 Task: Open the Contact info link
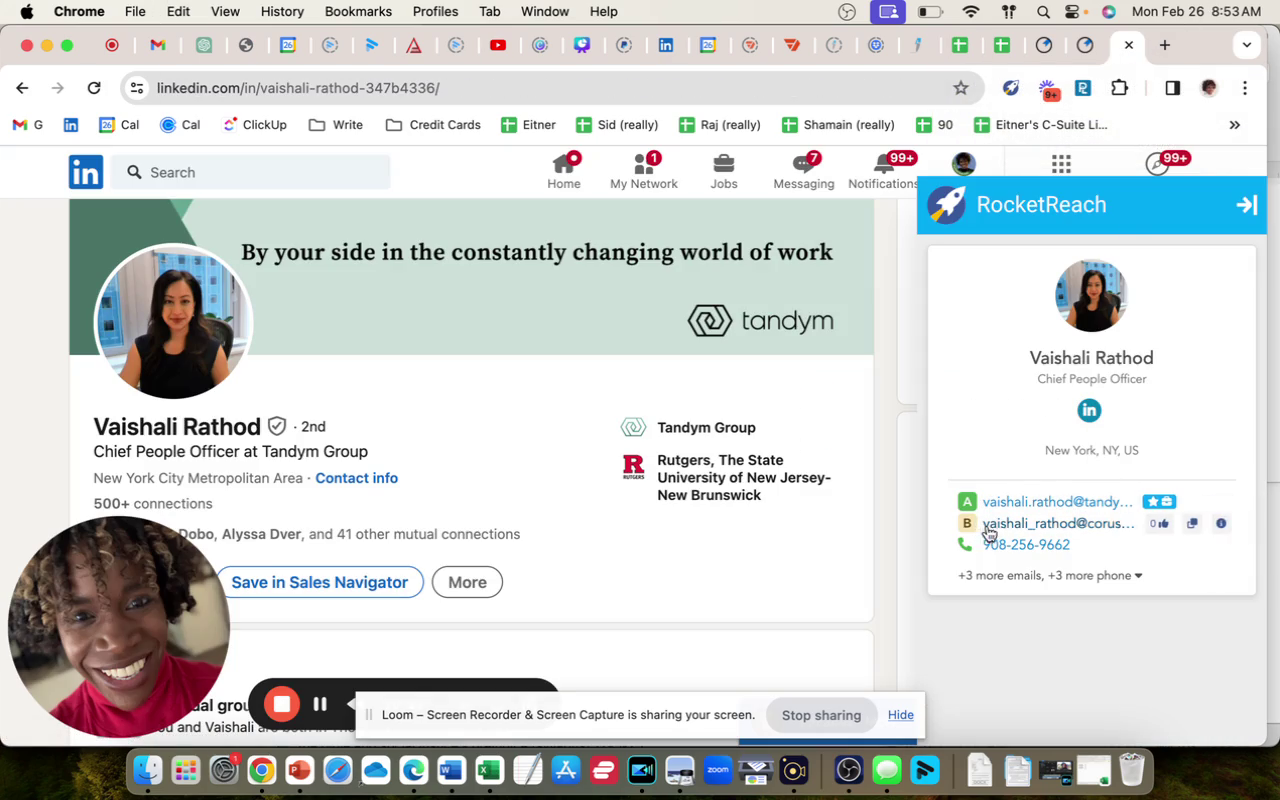[x=357, y=478]
